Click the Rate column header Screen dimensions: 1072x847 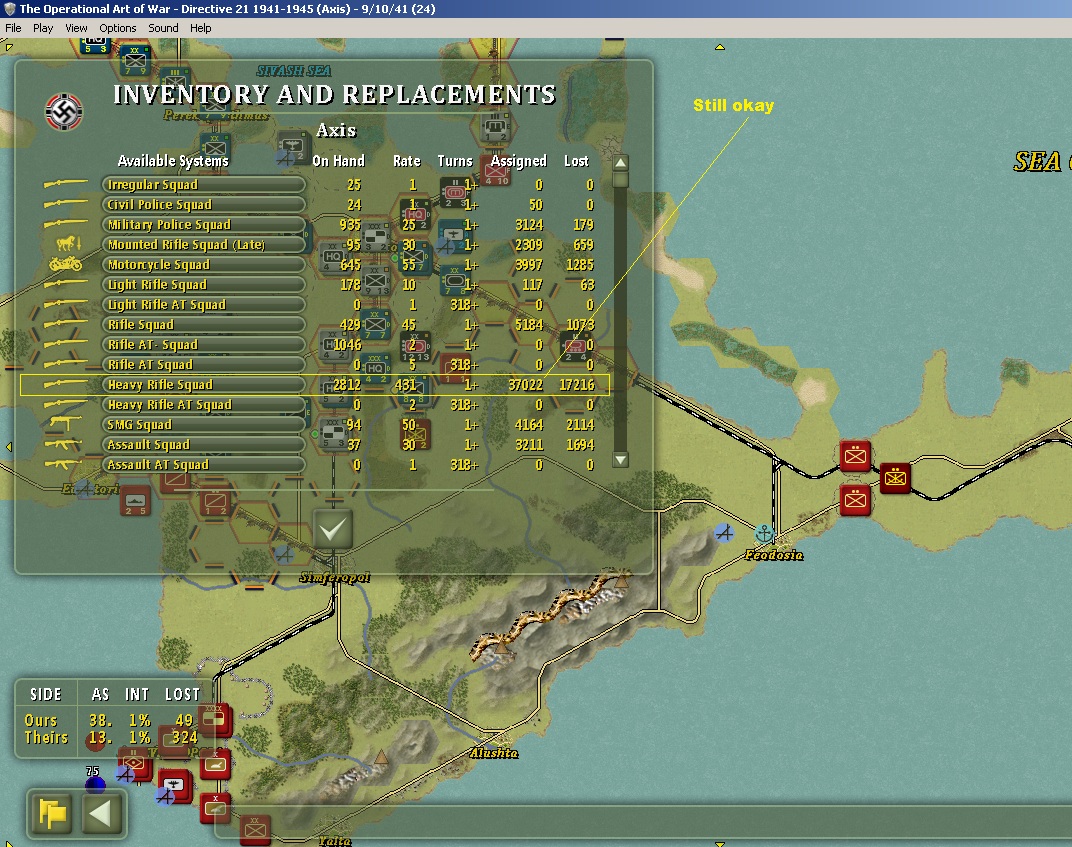click(x=406, y=161)
